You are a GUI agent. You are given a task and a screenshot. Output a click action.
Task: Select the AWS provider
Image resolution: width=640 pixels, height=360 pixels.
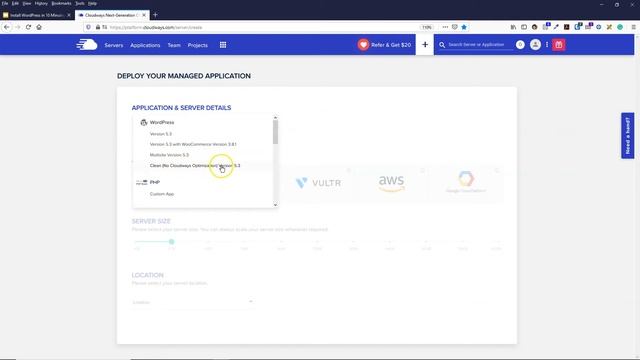391,183
